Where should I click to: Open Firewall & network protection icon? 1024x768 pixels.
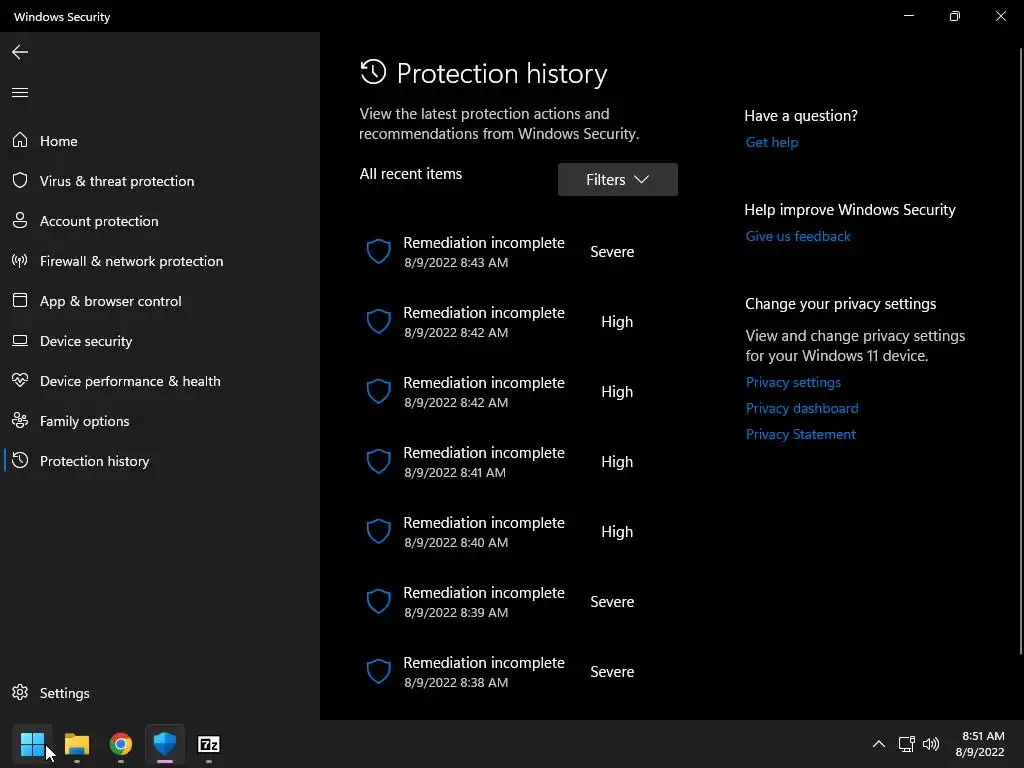[20, 261]
